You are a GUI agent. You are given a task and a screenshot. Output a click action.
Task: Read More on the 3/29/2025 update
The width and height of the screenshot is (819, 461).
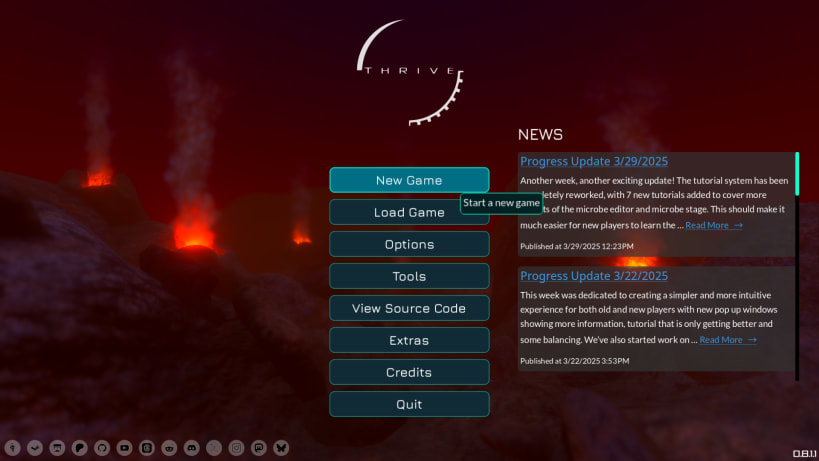[714, 225]
